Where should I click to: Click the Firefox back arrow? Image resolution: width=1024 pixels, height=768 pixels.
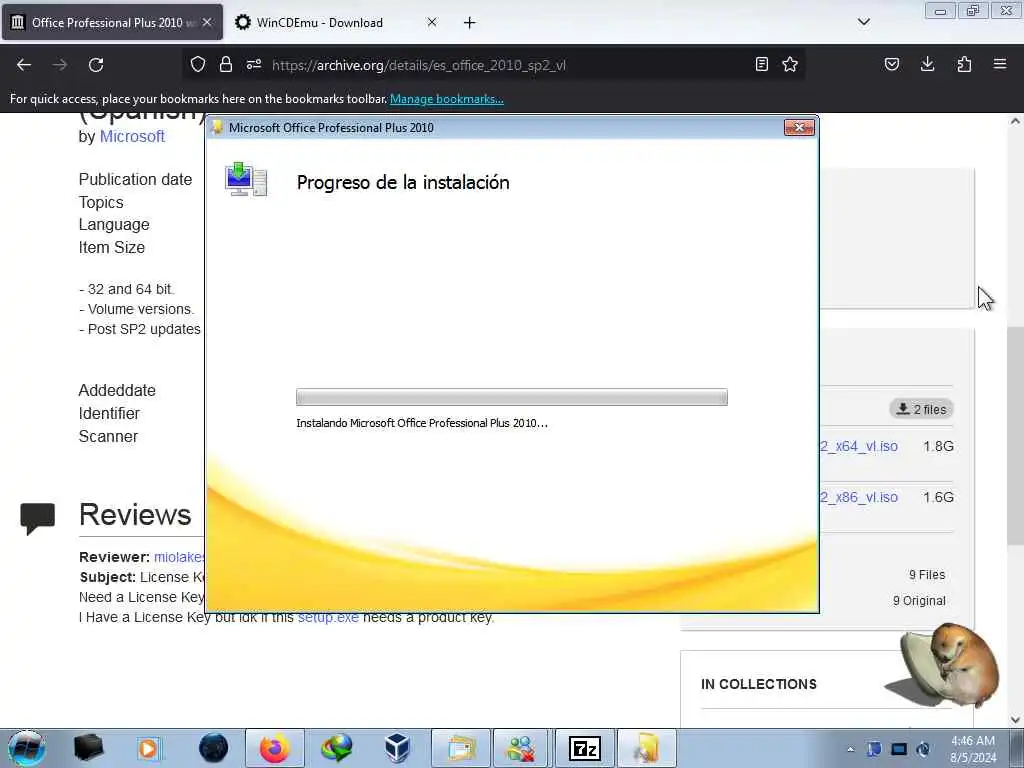pos(24,65)
